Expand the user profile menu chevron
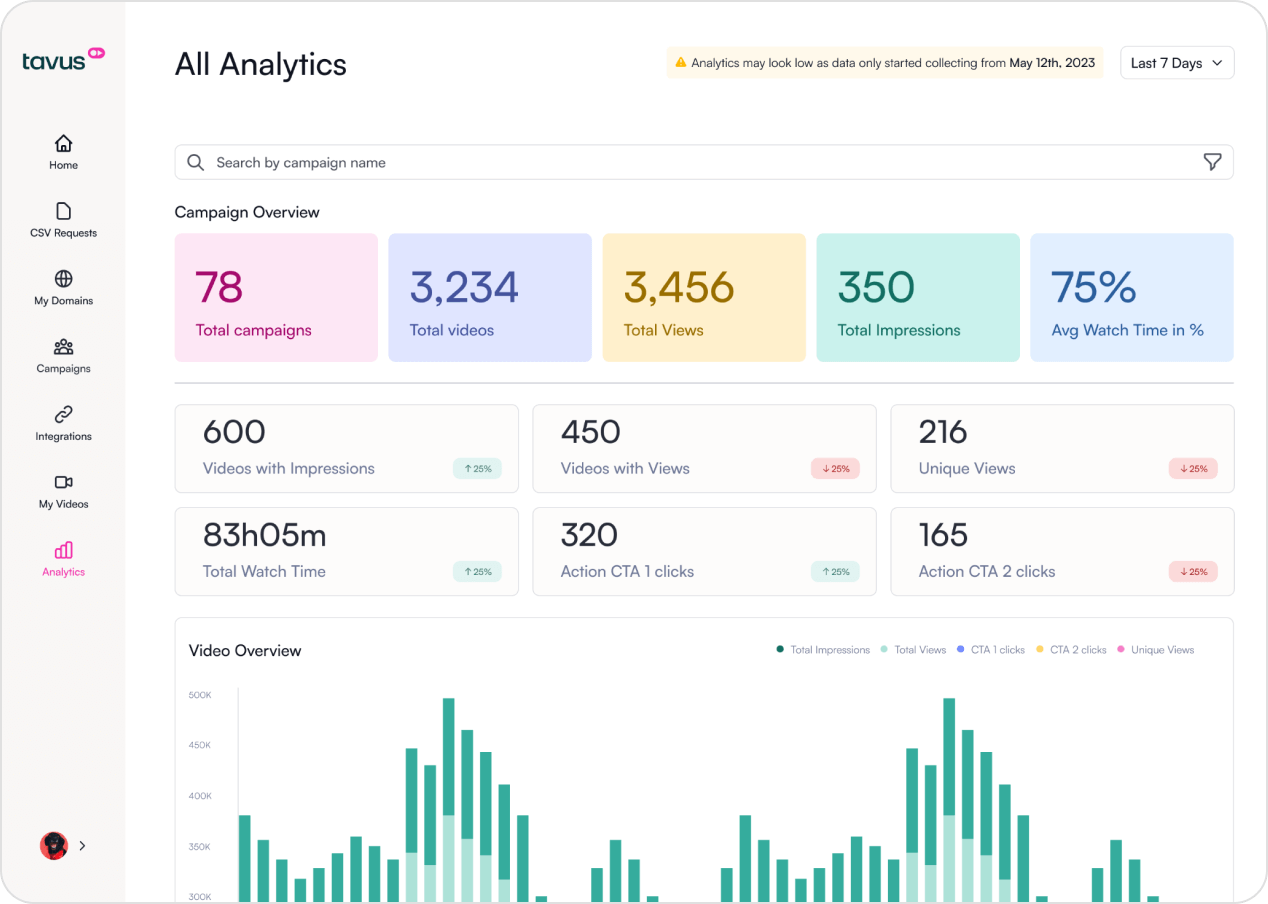 pos(82,846)
